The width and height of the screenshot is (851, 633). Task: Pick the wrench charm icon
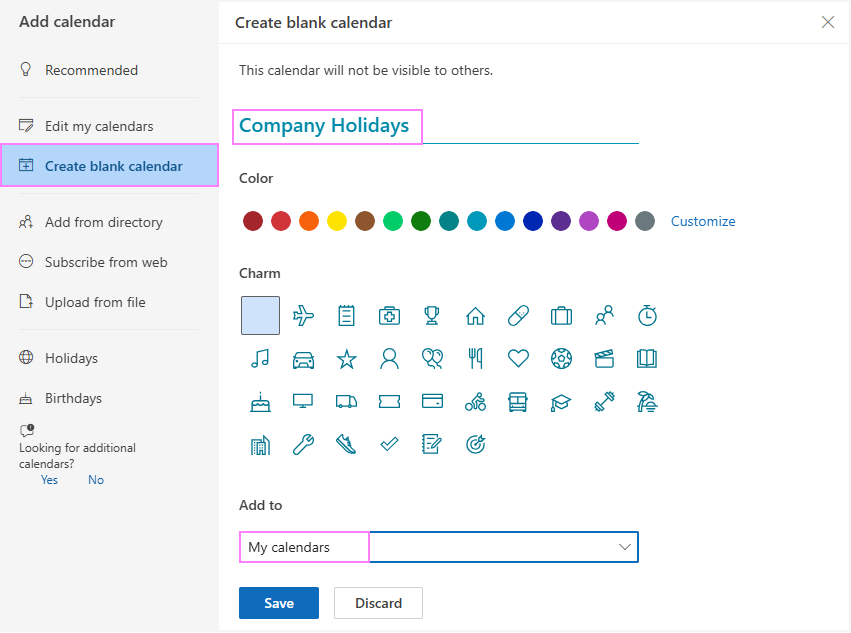303,445
